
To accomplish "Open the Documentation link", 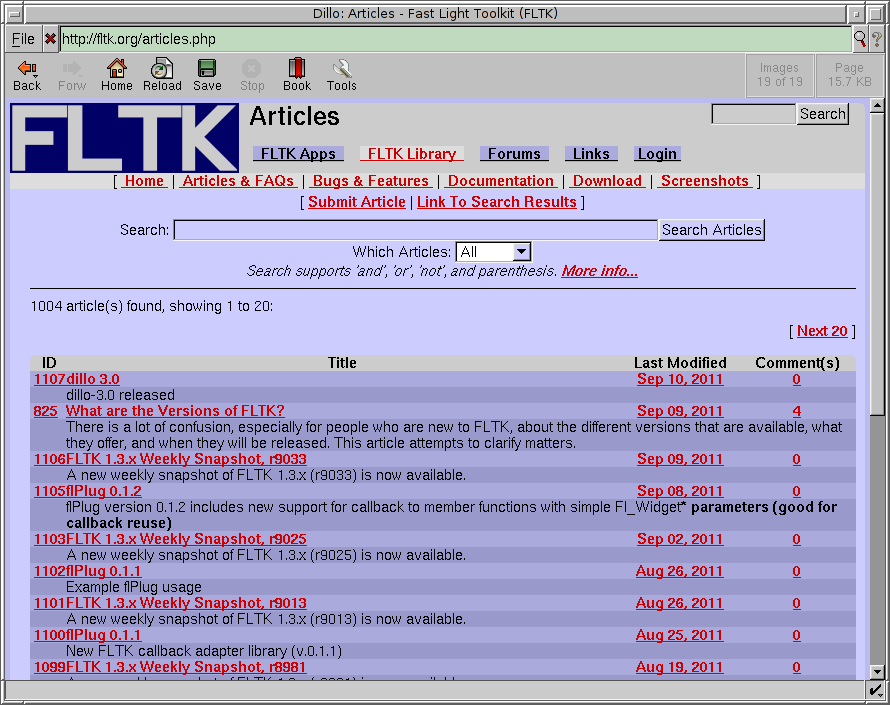I will tap(500, 181).
